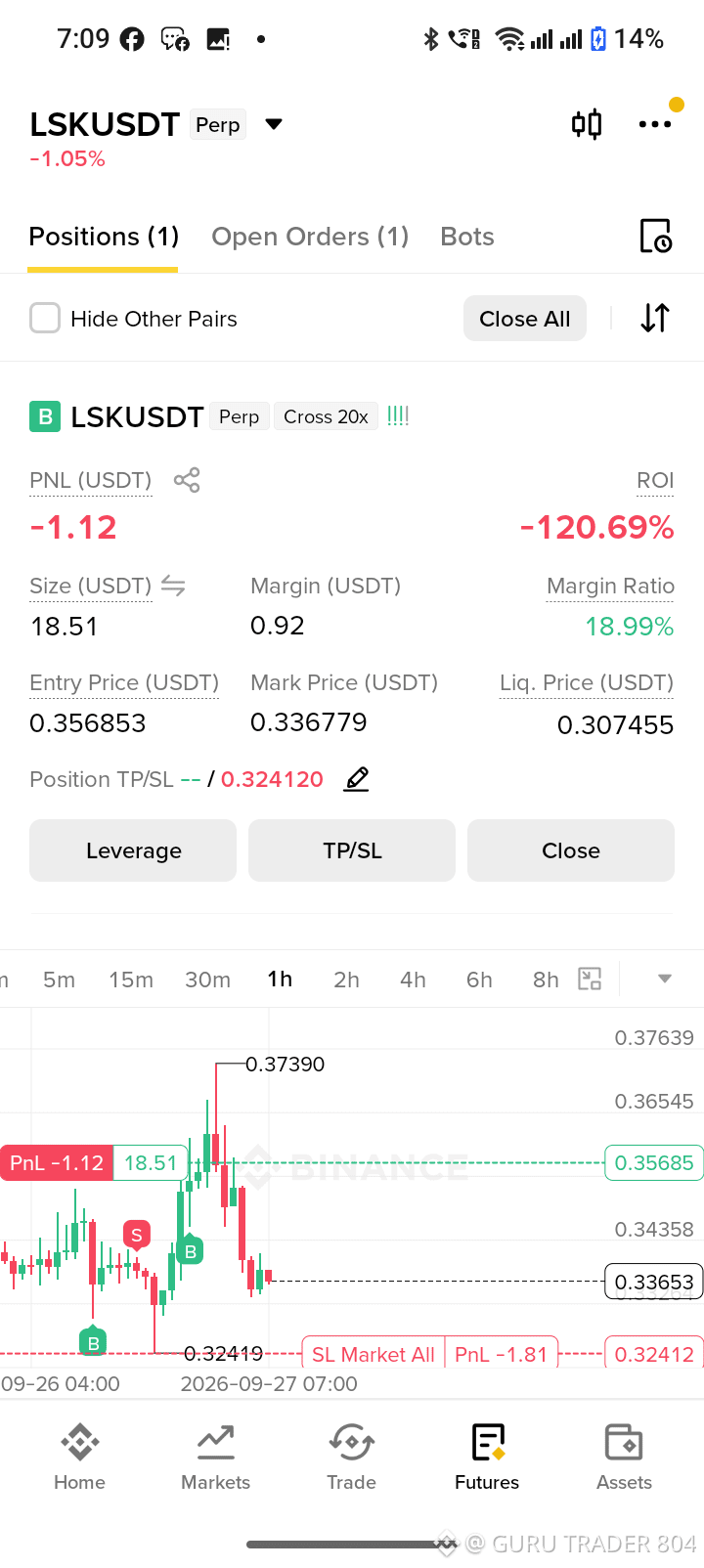
Task: Open the order history icon
Action: (x=655, y=237)
